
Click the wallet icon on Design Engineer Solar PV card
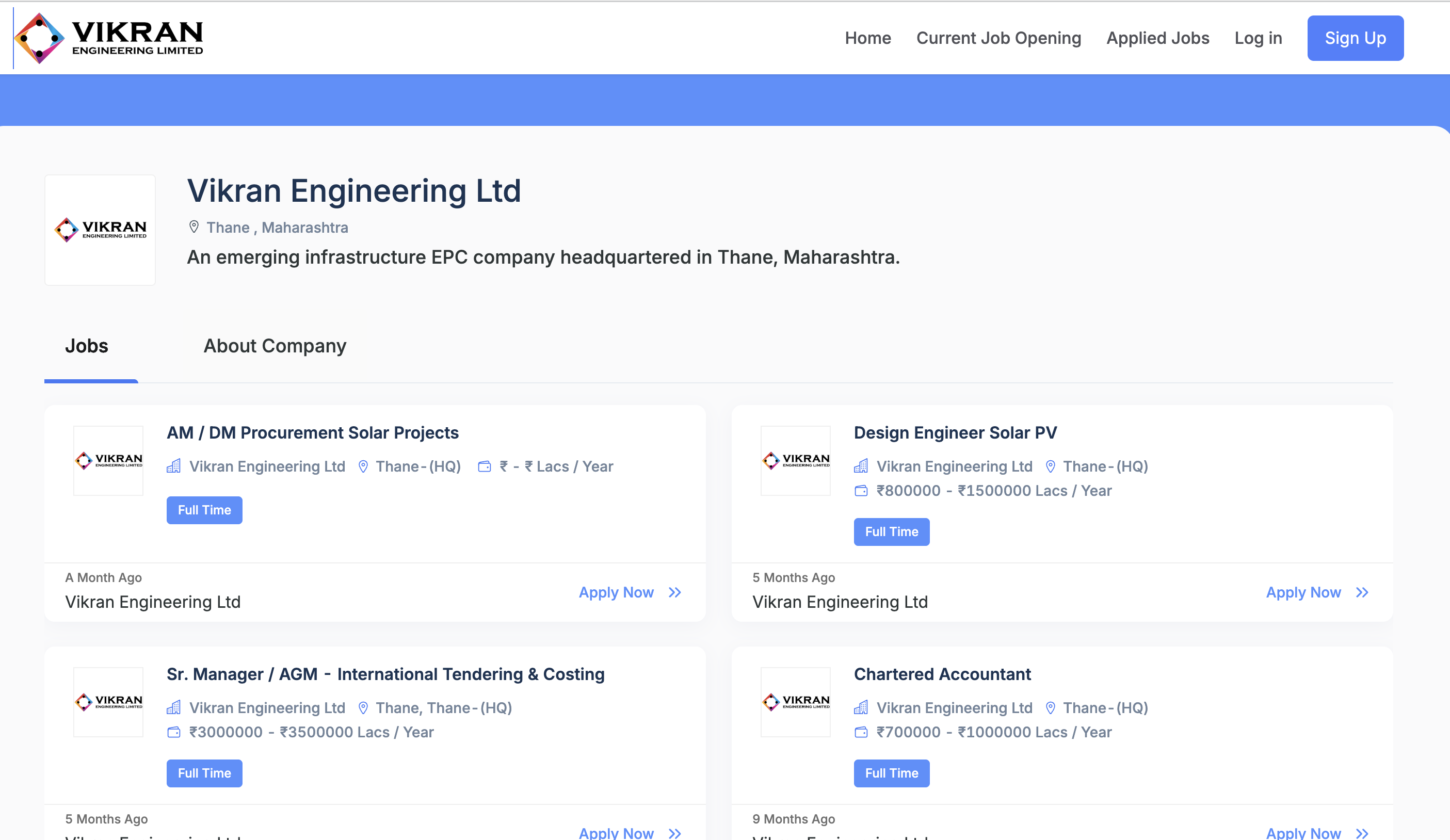click(x=861, y=490)
